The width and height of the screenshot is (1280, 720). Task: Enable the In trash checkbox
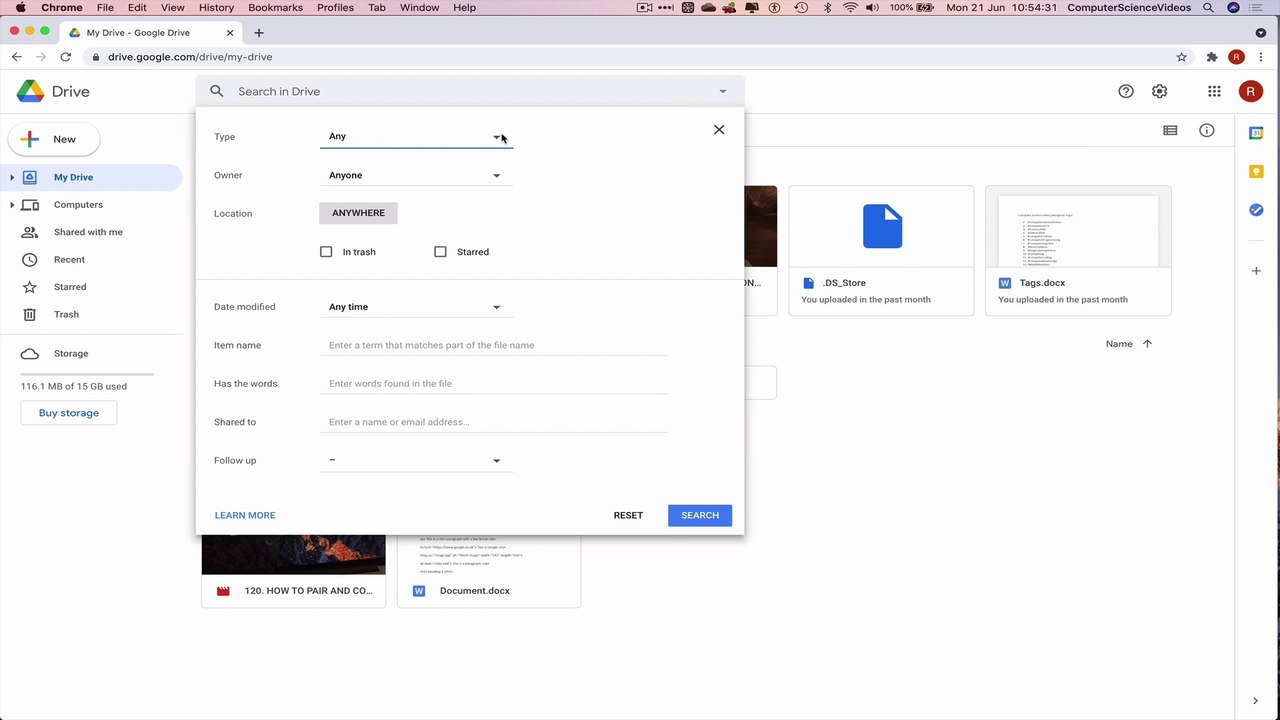tap(326, 252)
